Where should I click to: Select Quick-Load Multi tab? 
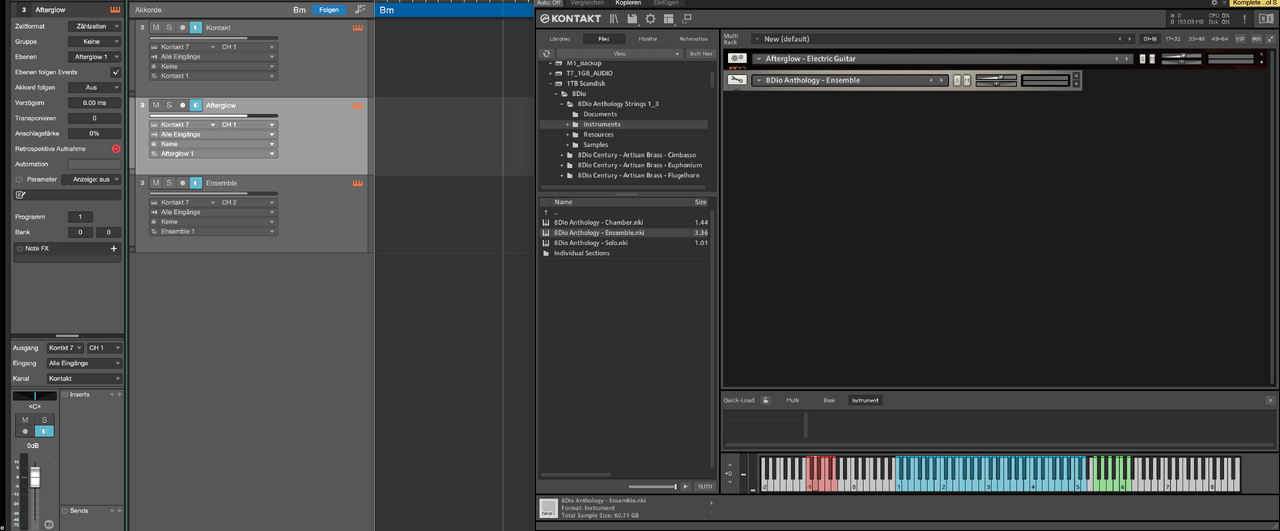click(x=792, y=400)
